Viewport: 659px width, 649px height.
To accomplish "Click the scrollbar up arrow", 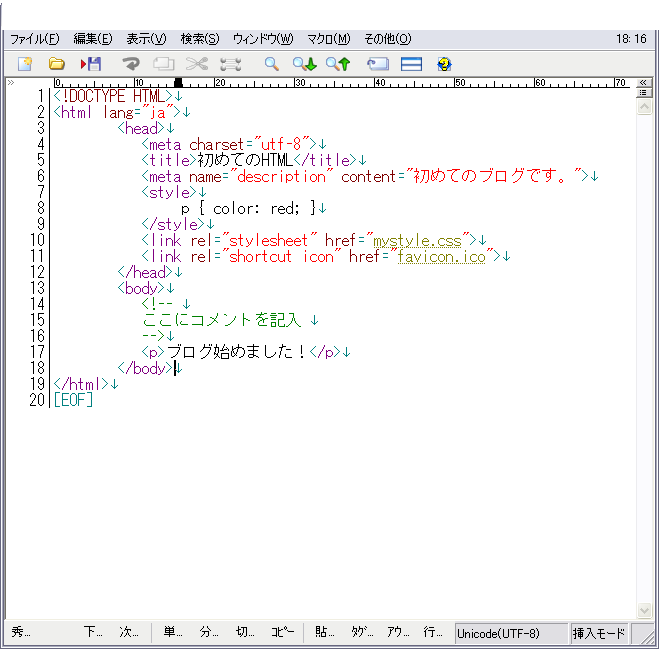I will pos(644,107).
